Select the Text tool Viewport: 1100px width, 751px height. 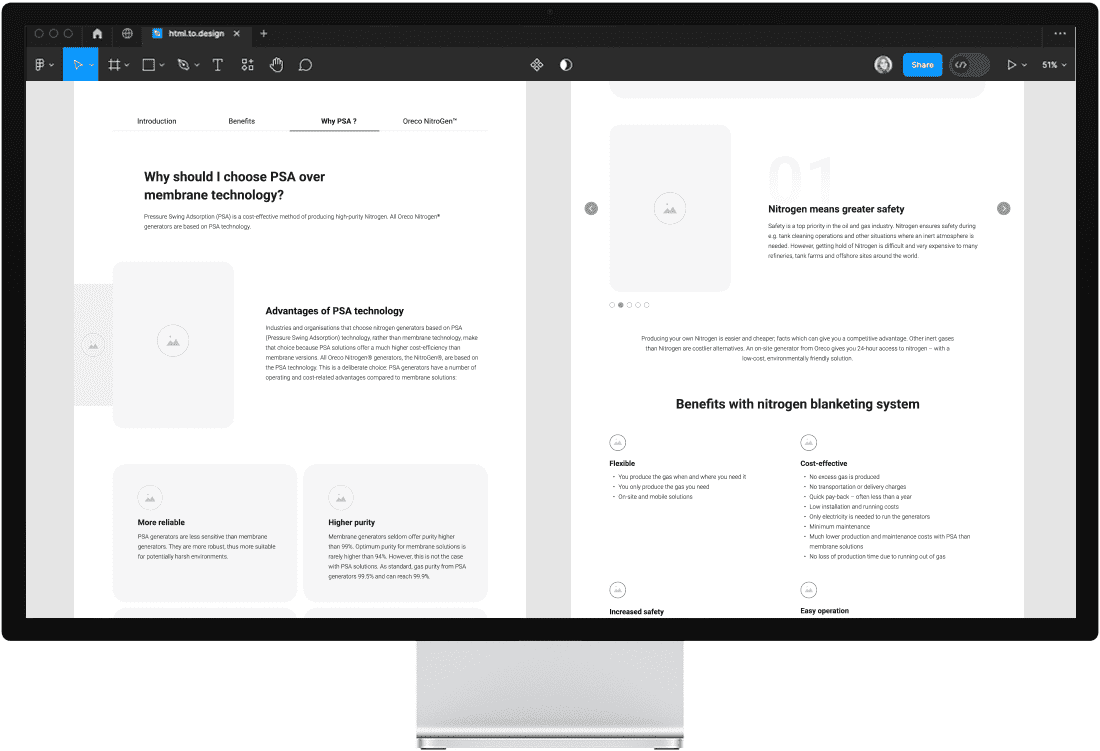click(x=217, y=65)
